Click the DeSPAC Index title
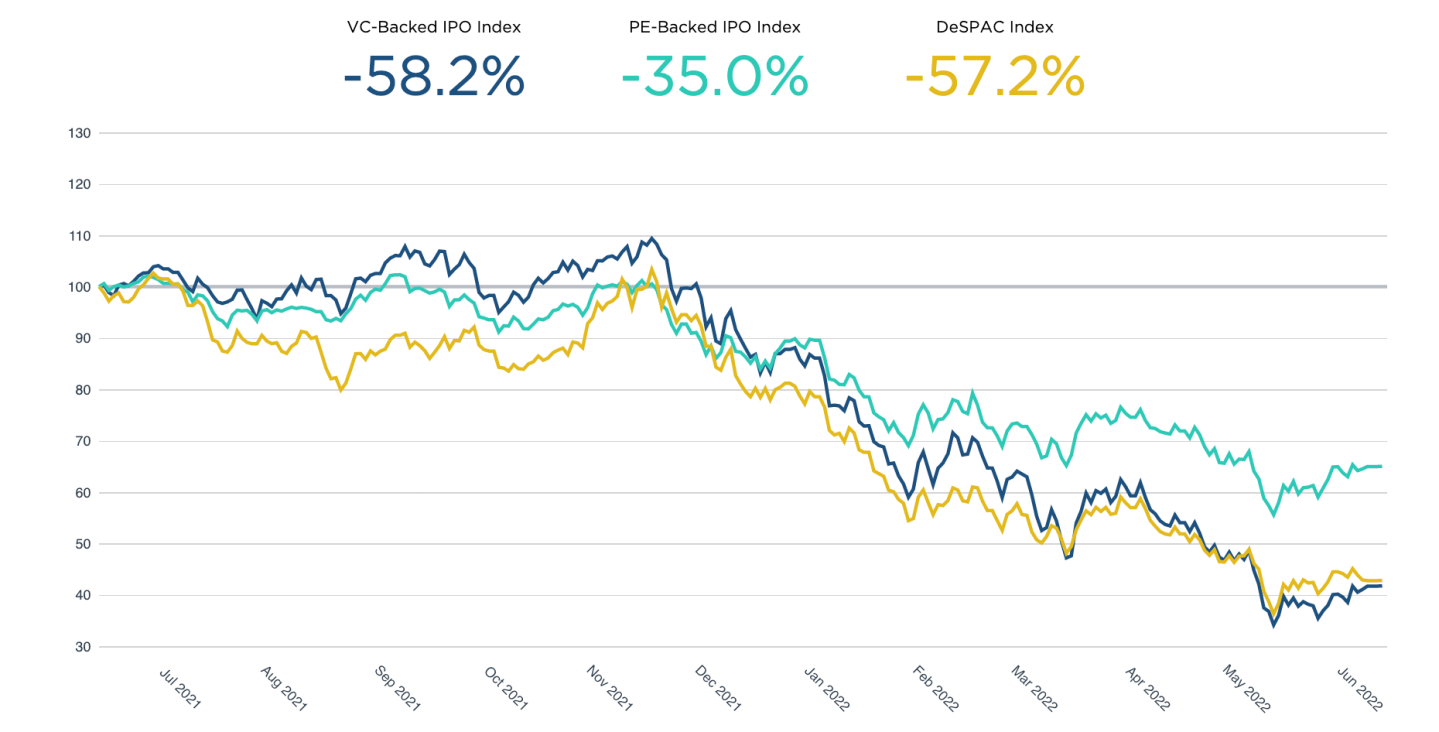This screenshot has width=1439, height=732. (x=994, y=27)
